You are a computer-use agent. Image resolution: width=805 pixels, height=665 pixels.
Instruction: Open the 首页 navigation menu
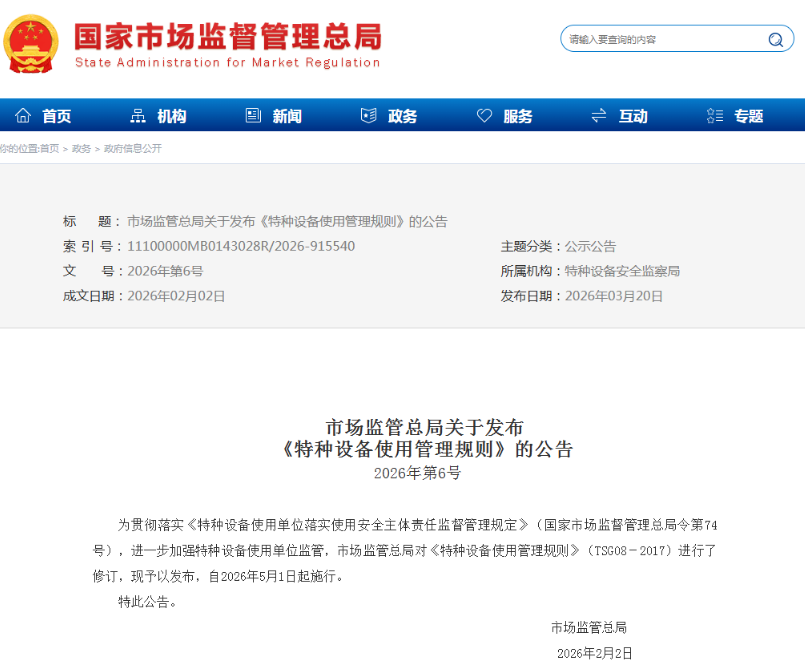point(56,116)
